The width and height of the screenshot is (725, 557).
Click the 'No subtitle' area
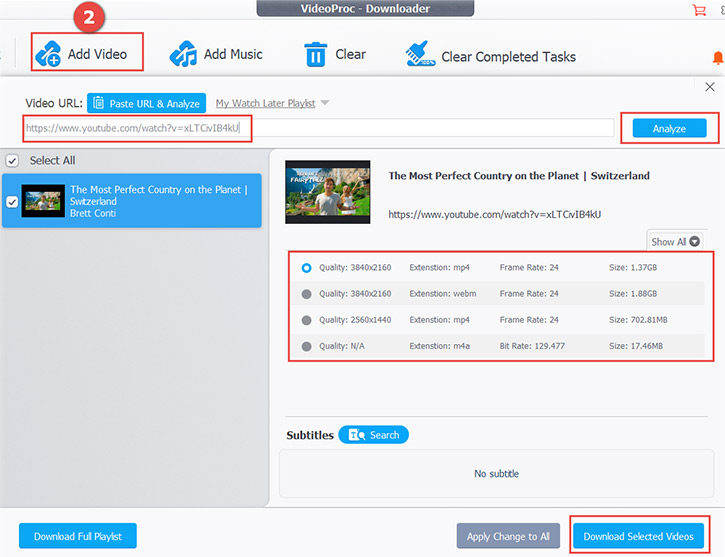(x=496, y=474)
